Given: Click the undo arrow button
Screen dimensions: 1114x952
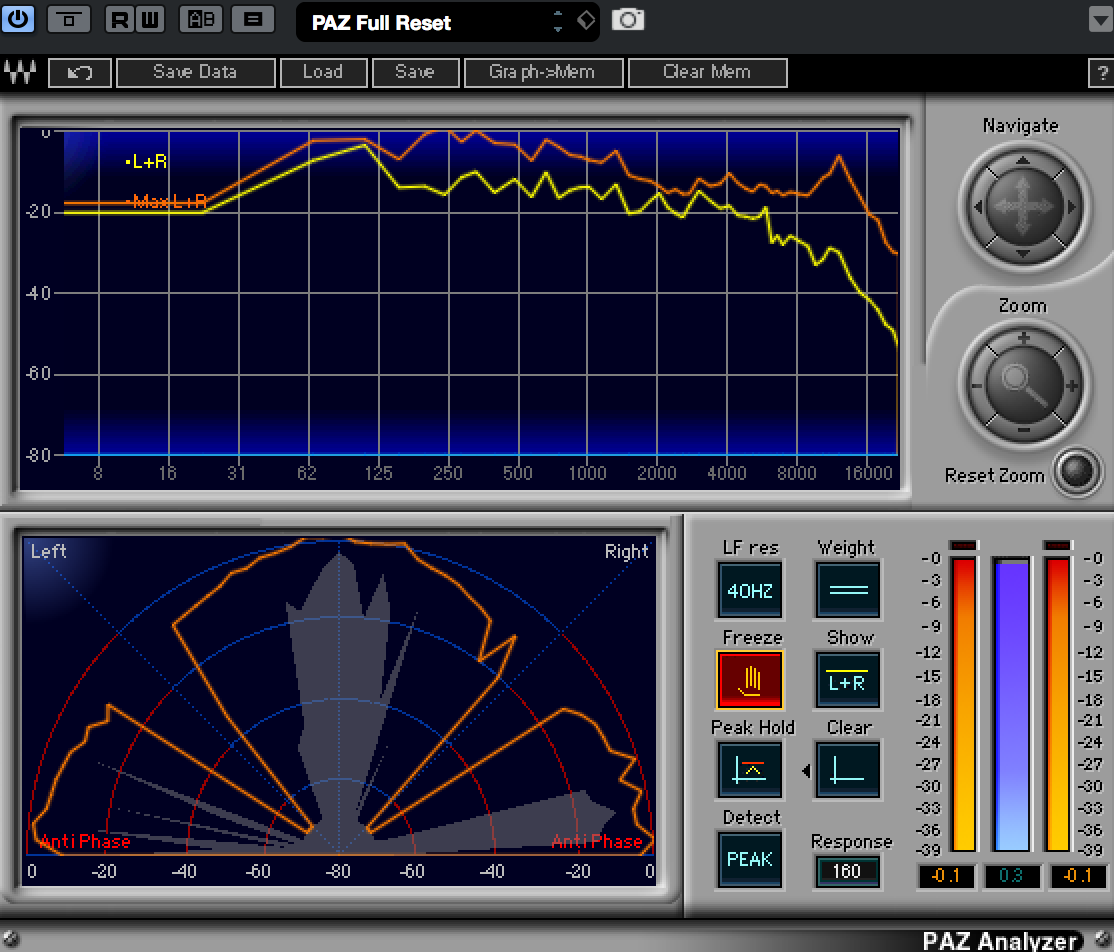Looking at the screenshot, I should pos(80,72).
